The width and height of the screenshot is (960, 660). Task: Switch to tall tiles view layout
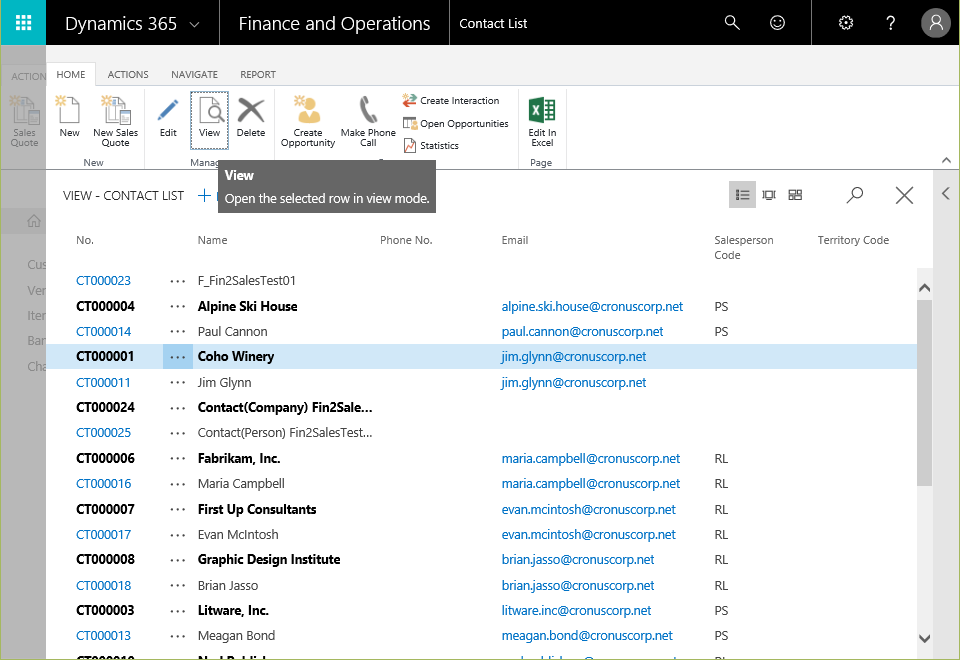769,195
